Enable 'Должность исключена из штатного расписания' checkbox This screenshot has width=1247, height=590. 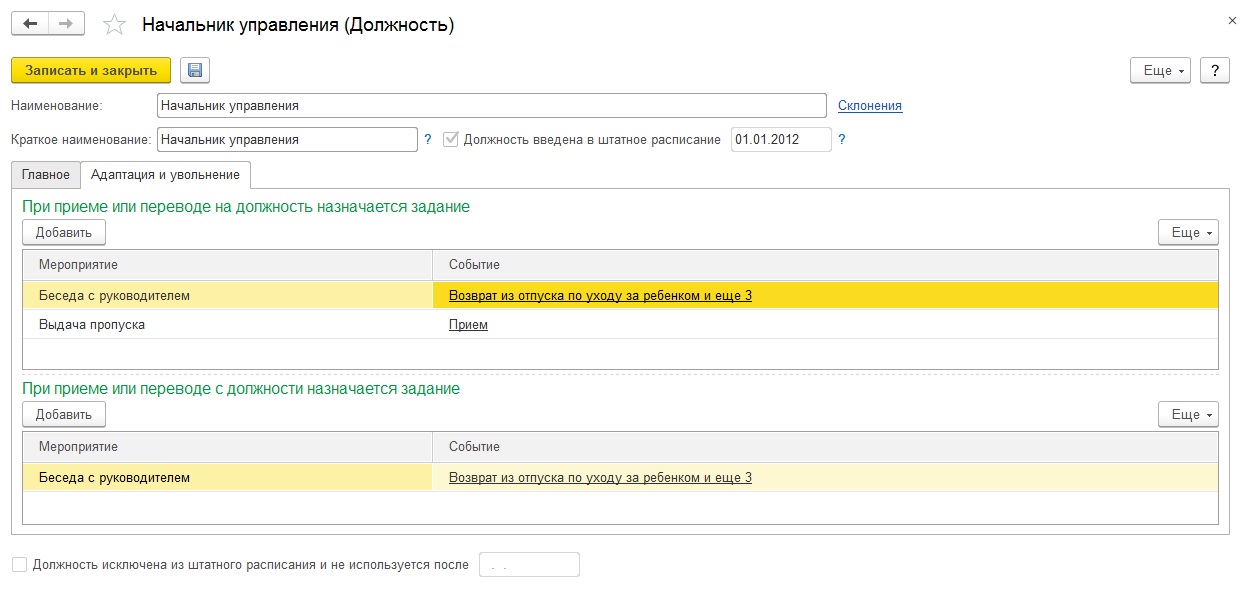coord(20,565)
